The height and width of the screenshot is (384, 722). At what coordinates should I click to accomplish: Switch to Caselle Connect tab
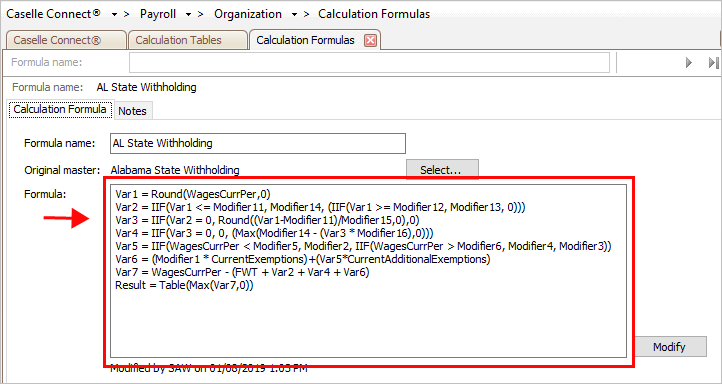[66, 40]
